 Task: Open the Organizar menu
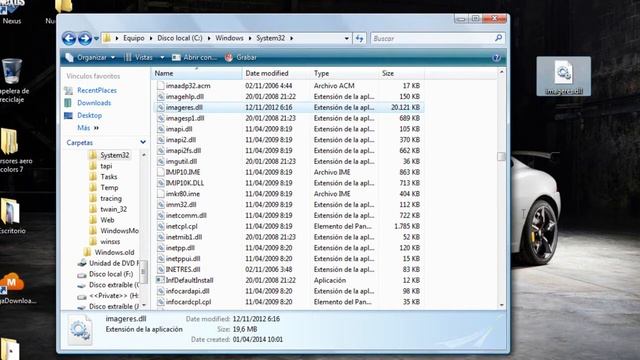pos(91,58)
